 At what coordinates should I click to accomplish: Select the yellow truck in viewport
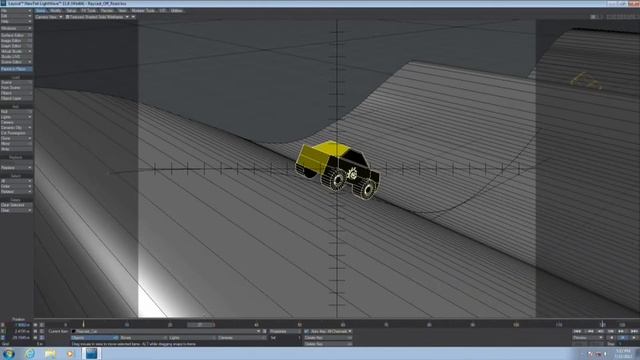338,170
